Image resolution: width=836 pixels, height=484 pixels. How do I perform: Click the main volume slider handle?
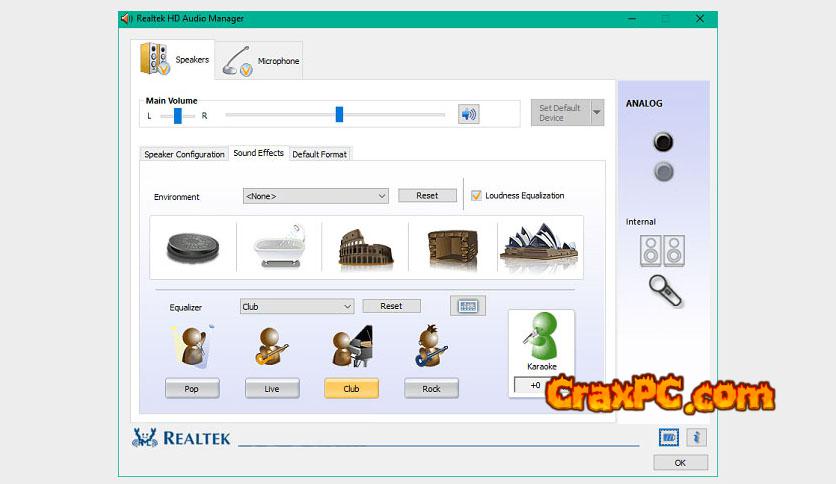tap(339, 114)
